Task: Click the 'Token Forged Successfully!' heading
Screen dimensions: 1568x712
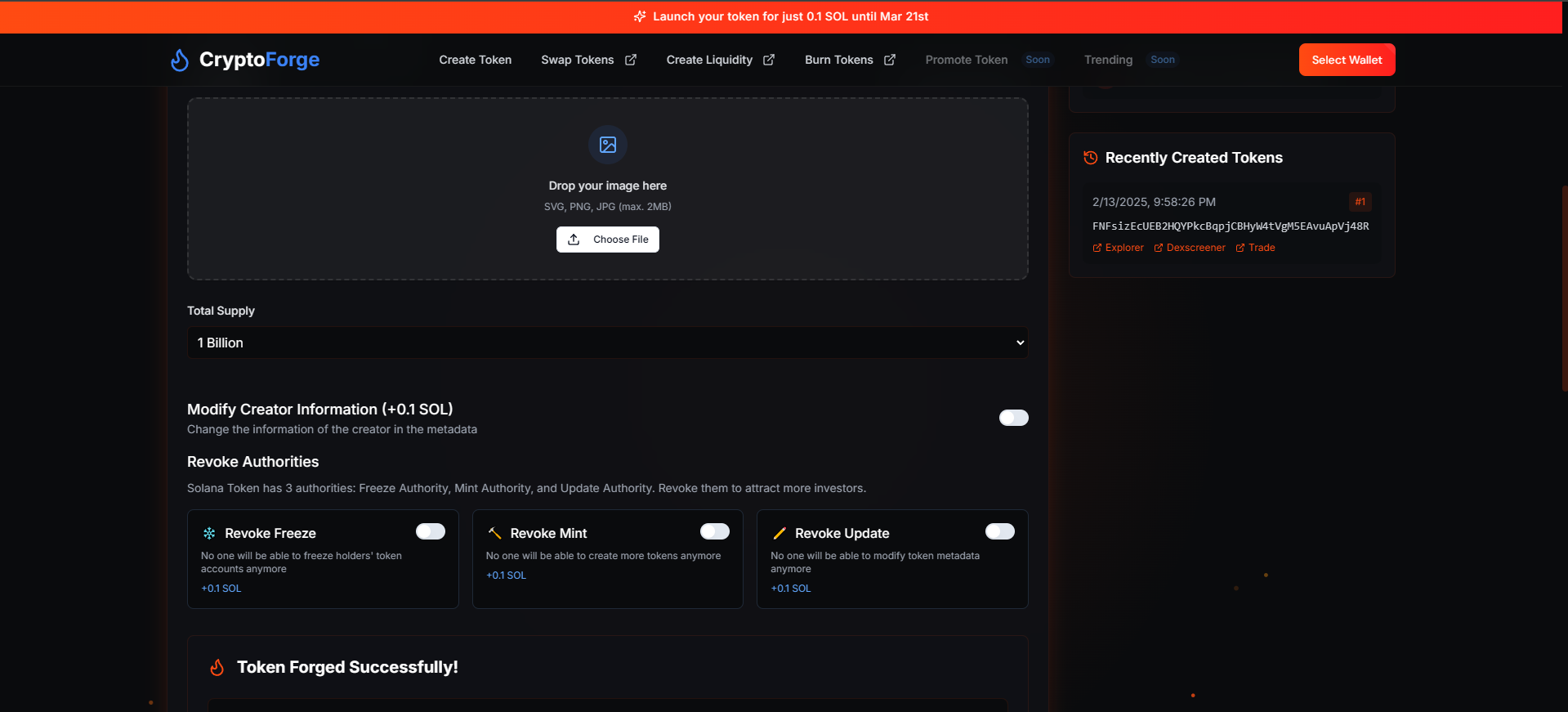Action: tap(347, 667)
